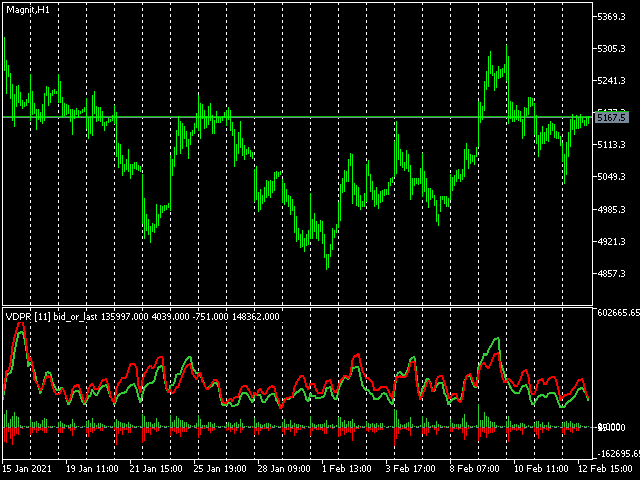Select the 4921.3 price axis value
640x480 pixels.
(x=611, y=242)
